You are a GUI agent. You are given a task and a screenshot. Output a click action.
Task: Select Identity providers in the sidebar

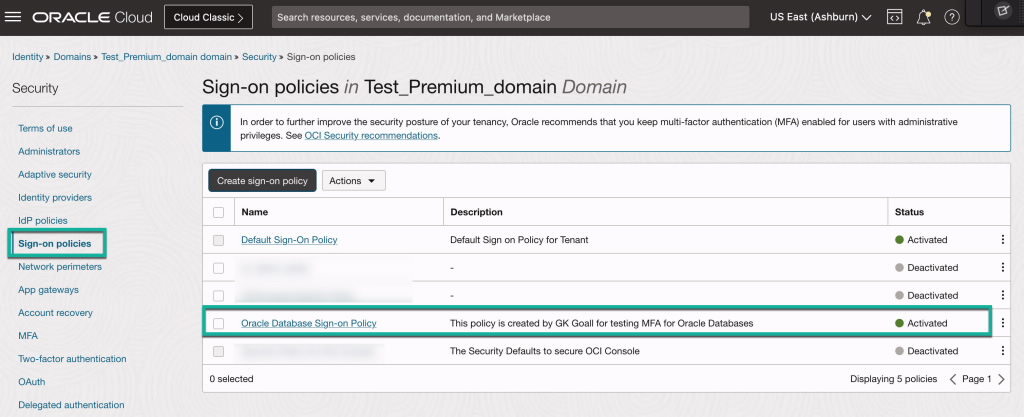tap(55, 198)
